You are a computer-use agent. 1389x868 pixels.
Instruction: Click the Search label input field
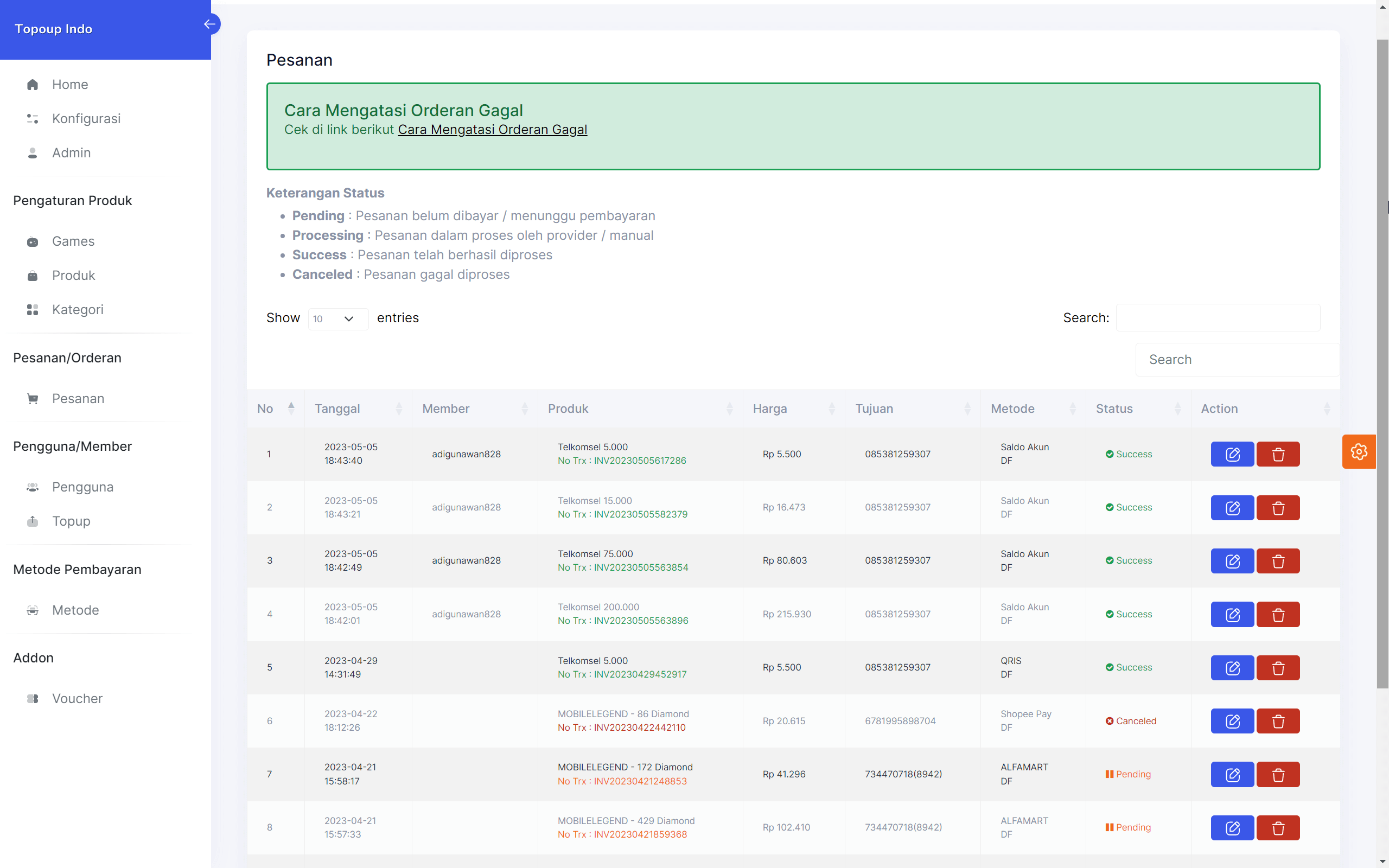1218,317
